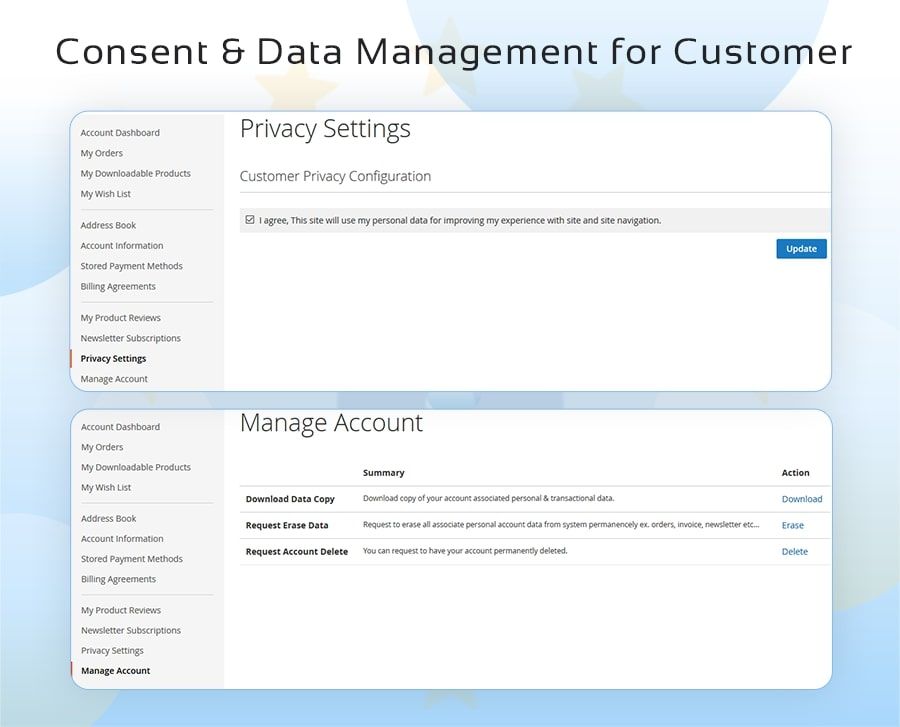Click the Request Erase Data row title
The width and height of the screenshot is (900, 727).
point(287,525)
